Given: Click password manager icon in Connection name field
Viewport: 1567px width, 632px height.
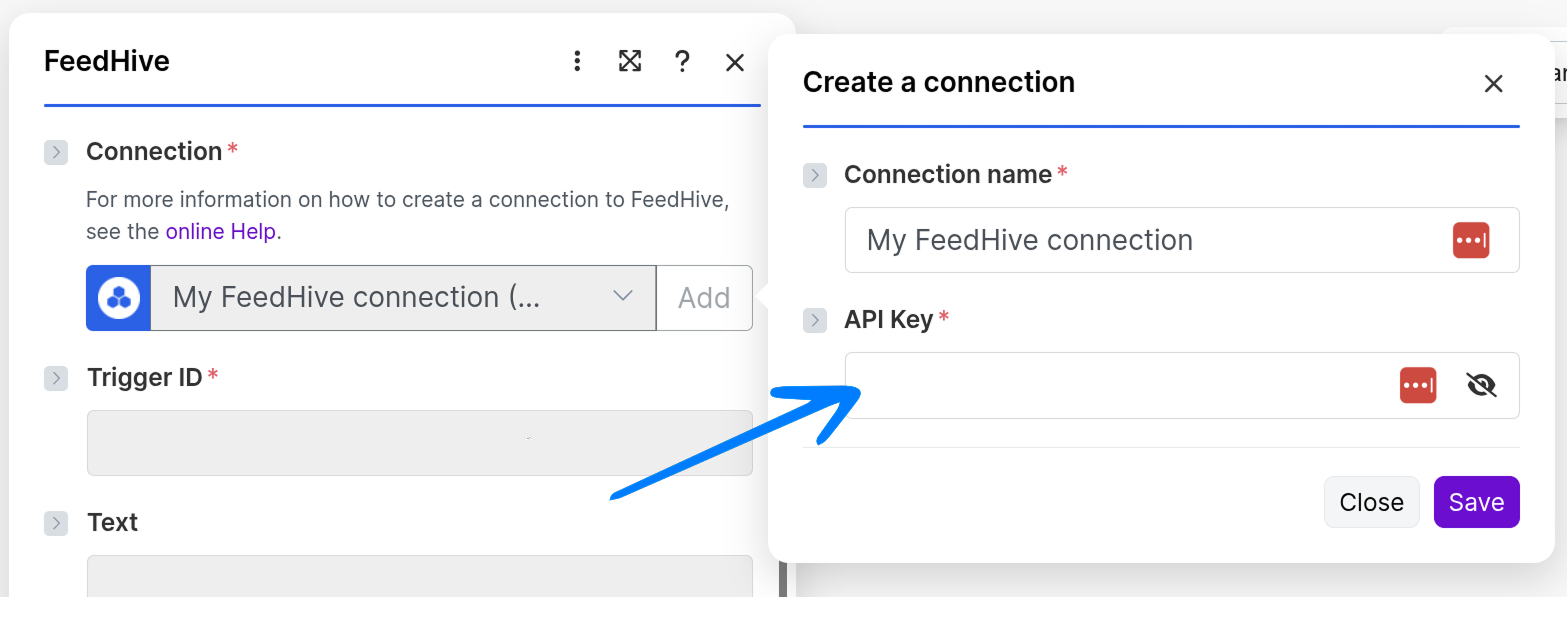Looking at the screenshot, I should (x=1471, y=240).
